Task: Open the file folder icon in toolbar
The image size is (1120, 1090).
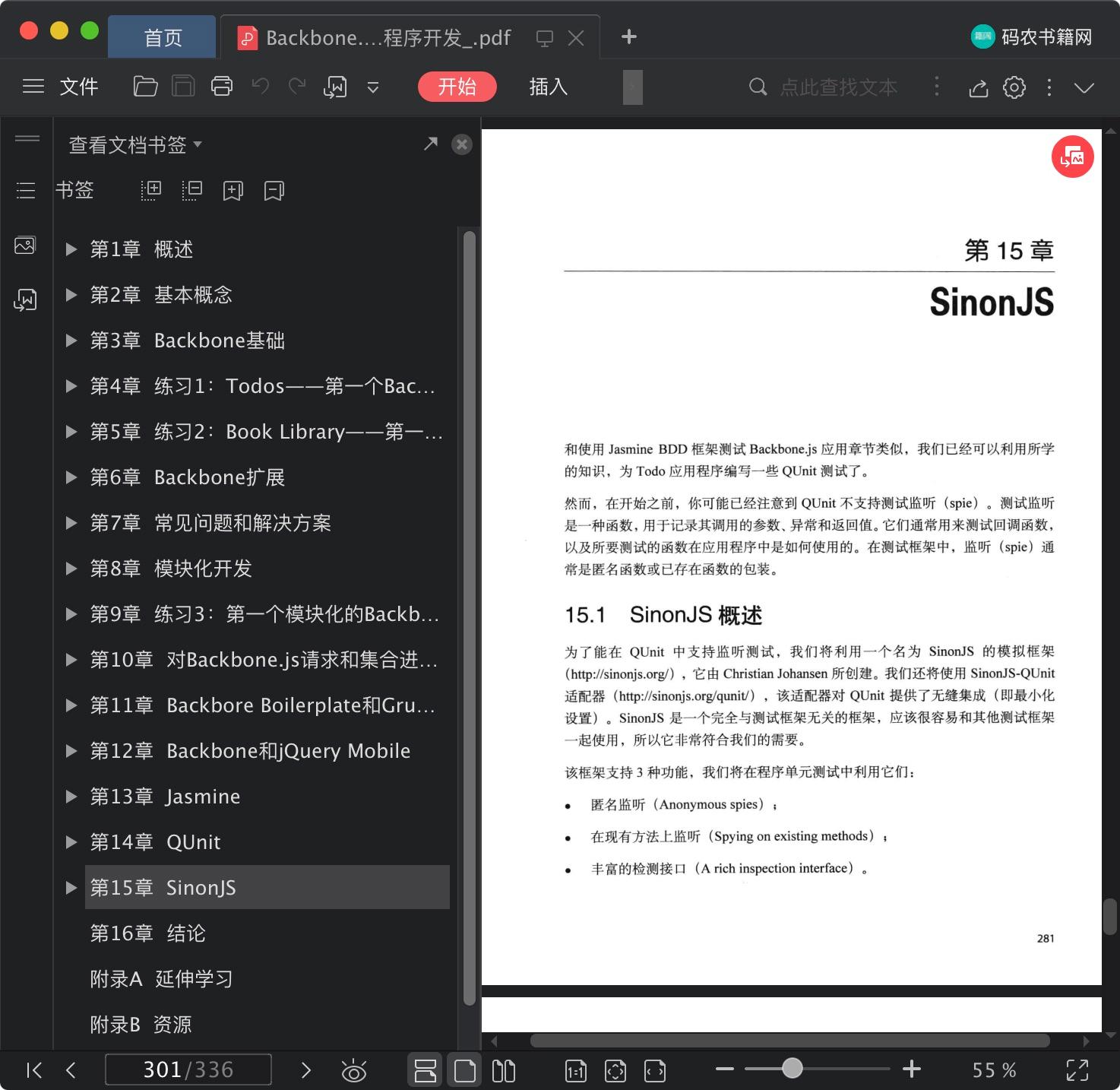Action: (145, 87)
